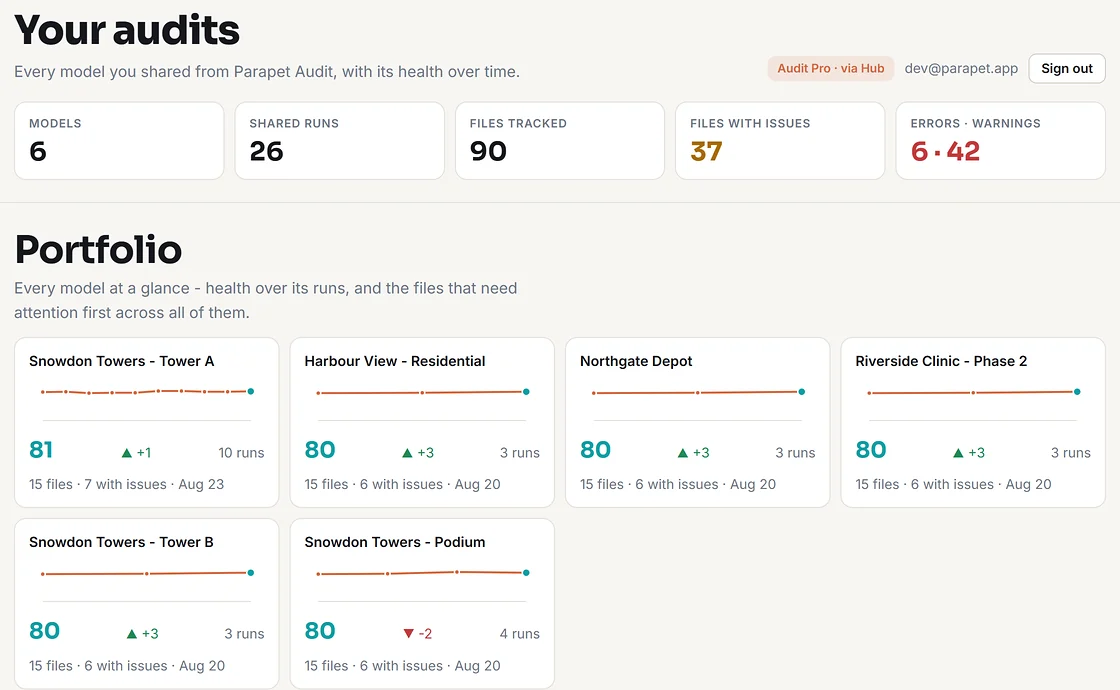Open Northgate Depot model card
Image resolution: width=1120 pixels, height=690 pixels.
(698, 423)
